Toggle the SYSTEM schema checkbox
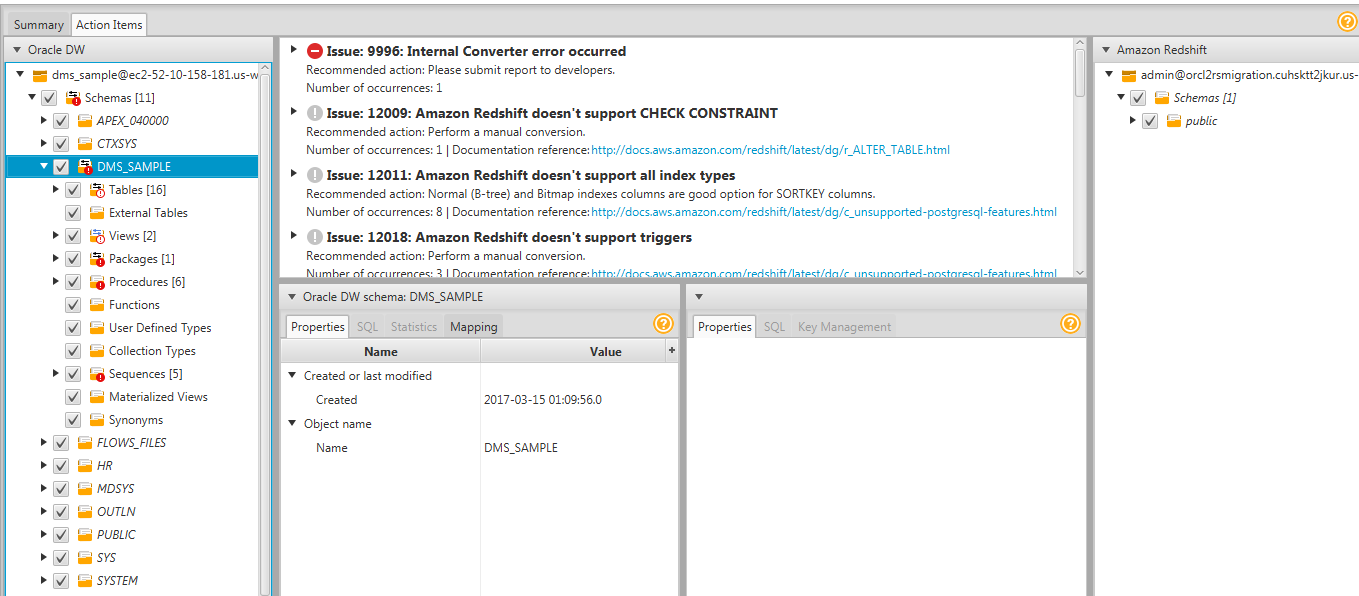The width and height of the screenshot is (1359, 596). (61, 581)
